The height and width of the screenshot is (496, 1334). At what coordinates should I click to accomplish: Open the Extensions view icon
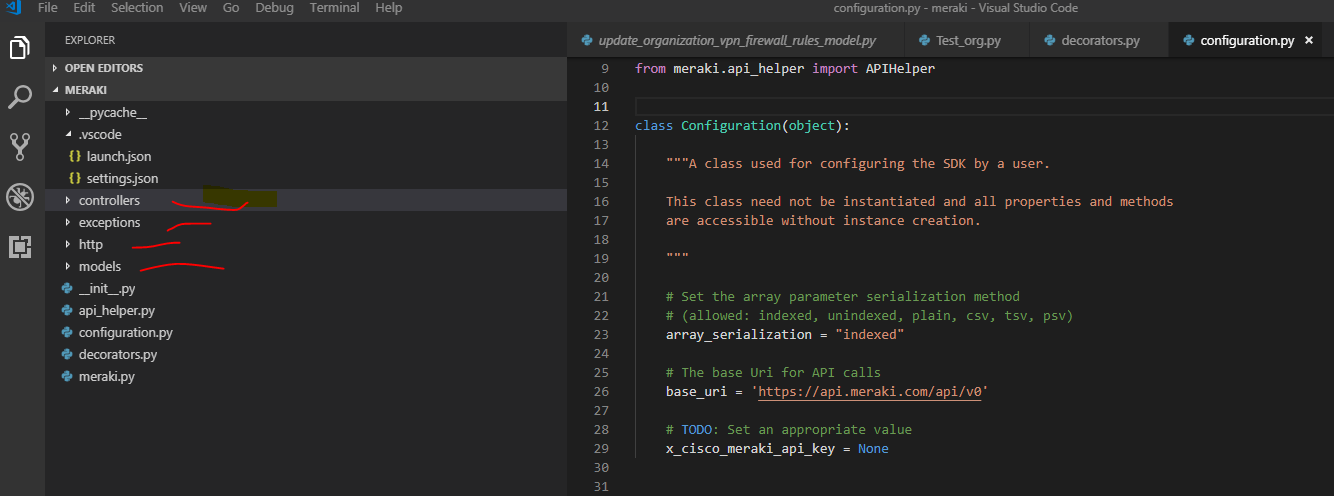tap(20, 246)
